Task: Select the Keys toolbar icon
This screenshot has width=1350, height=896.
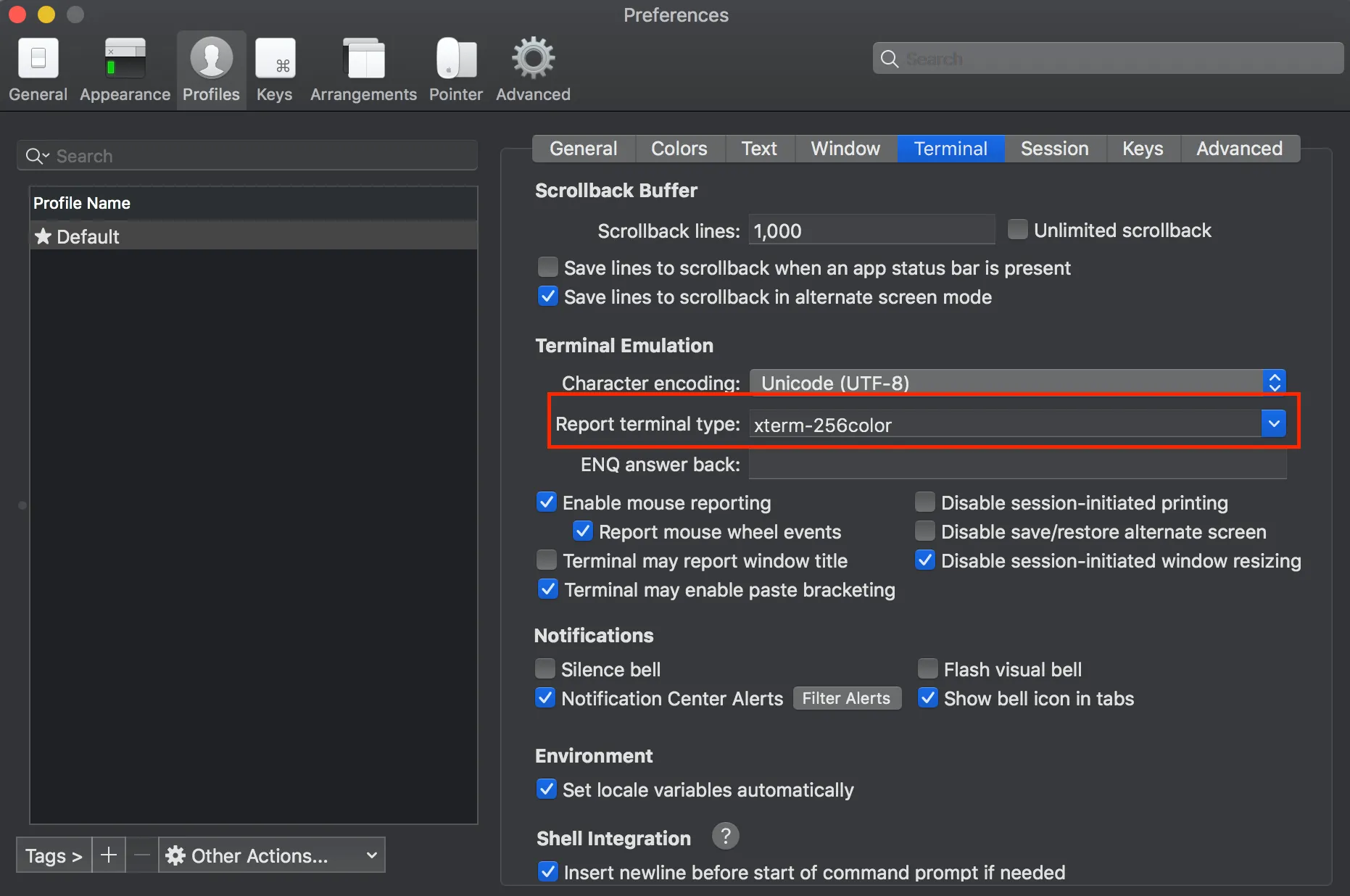Action: pos(275,70)
